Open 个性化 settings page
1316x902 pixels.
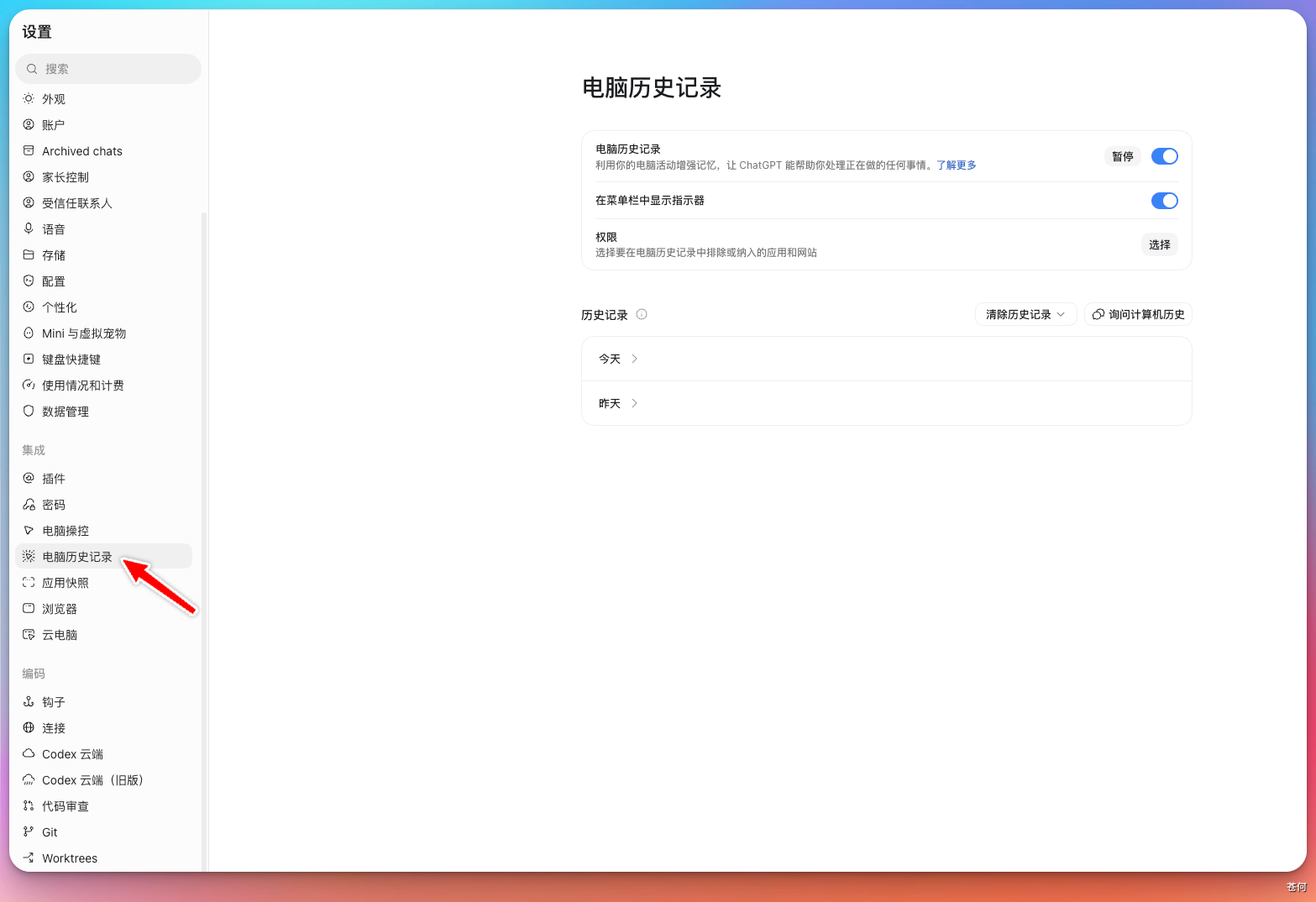103,307
